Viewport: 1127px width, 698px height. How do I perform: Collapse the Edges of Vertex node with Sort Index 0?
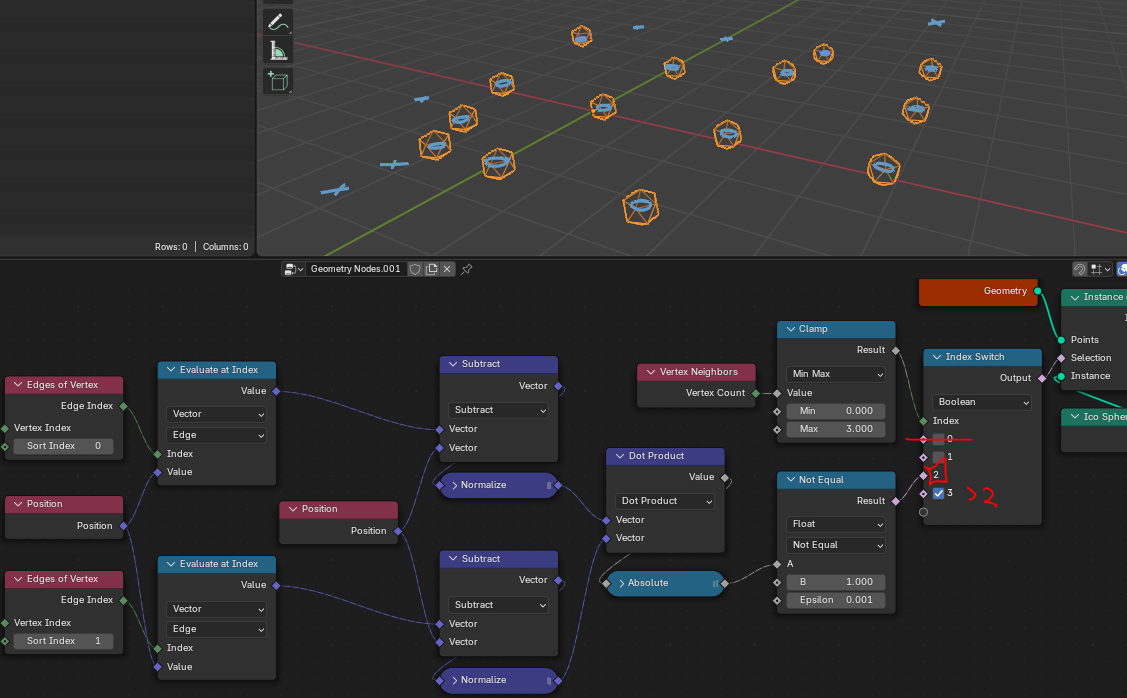coord(18,385)
